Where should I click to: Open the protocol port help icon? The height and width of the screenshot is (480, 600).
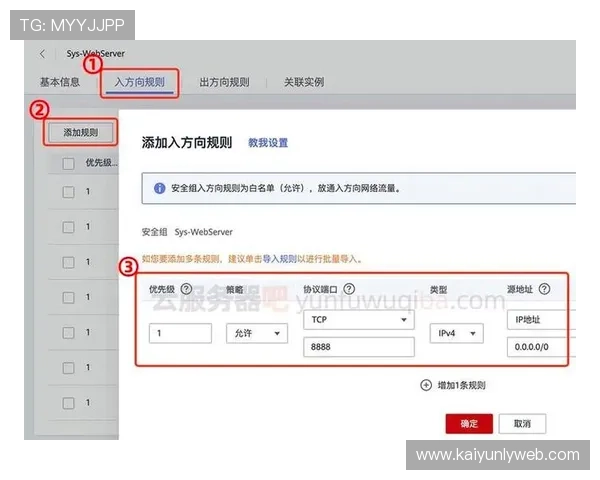(349, 289)
